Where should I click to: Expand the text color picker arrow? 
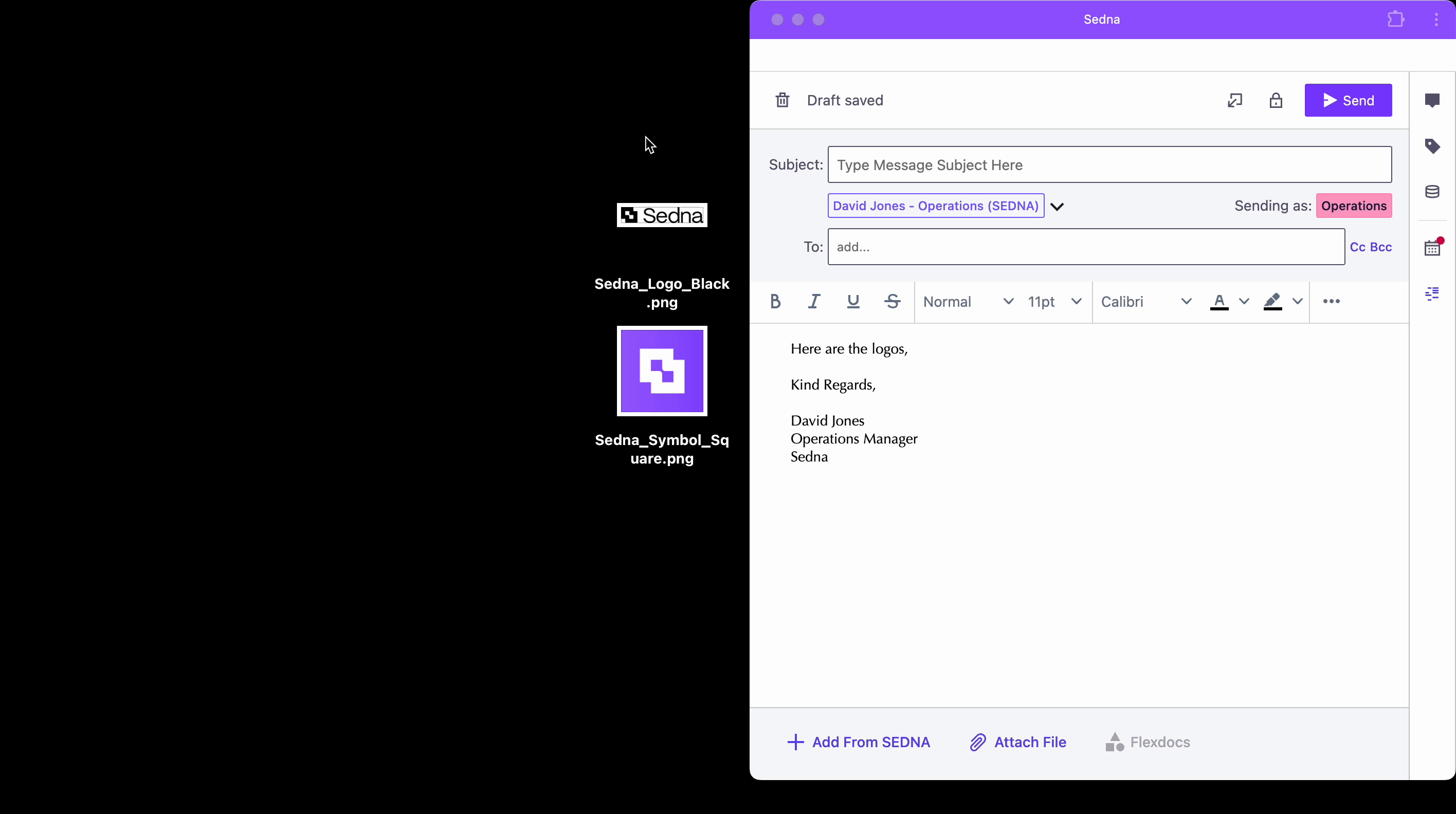coord(1244,301)
